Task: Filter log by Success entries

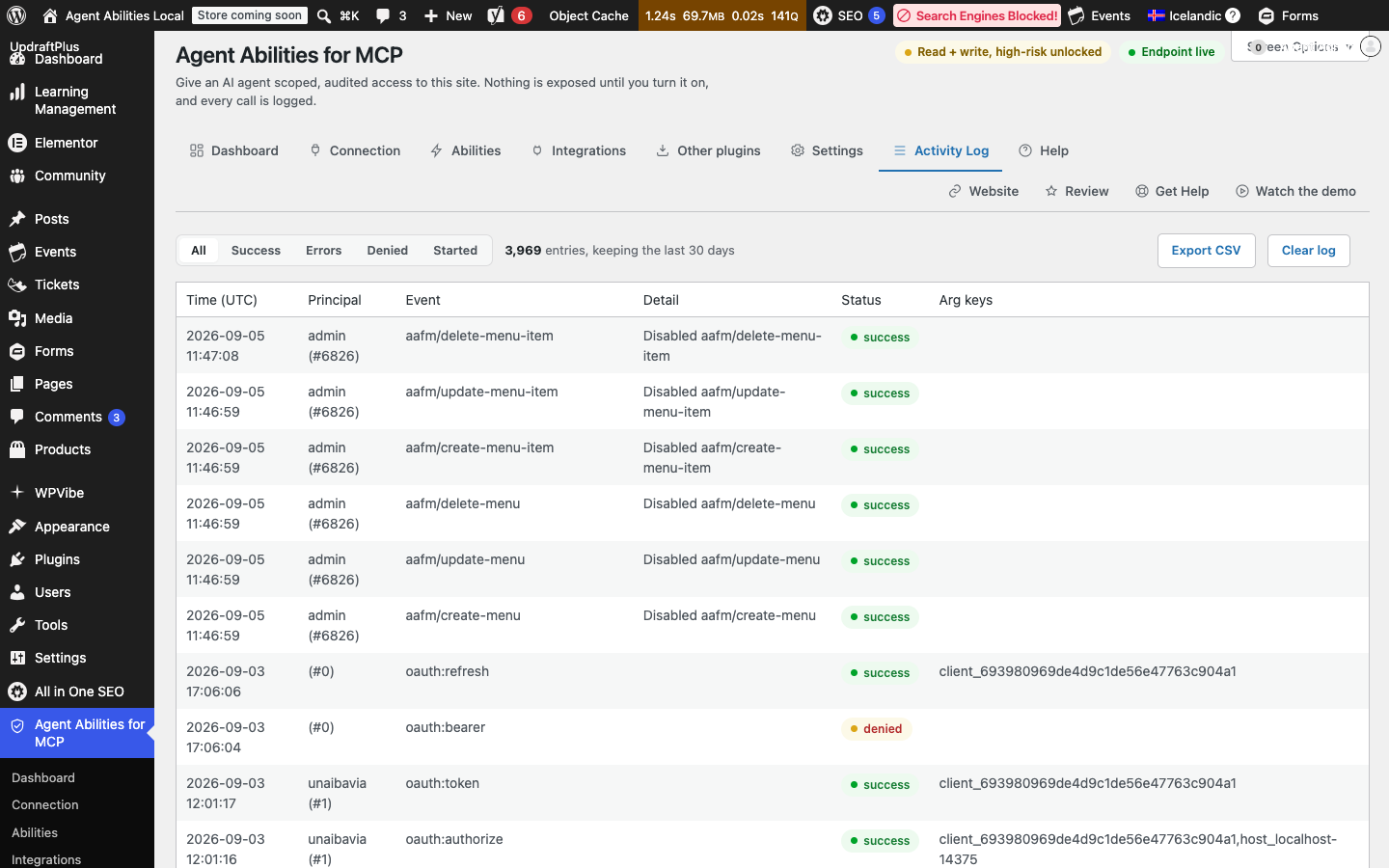Action: pyautogui.click(x=256, y=250)
